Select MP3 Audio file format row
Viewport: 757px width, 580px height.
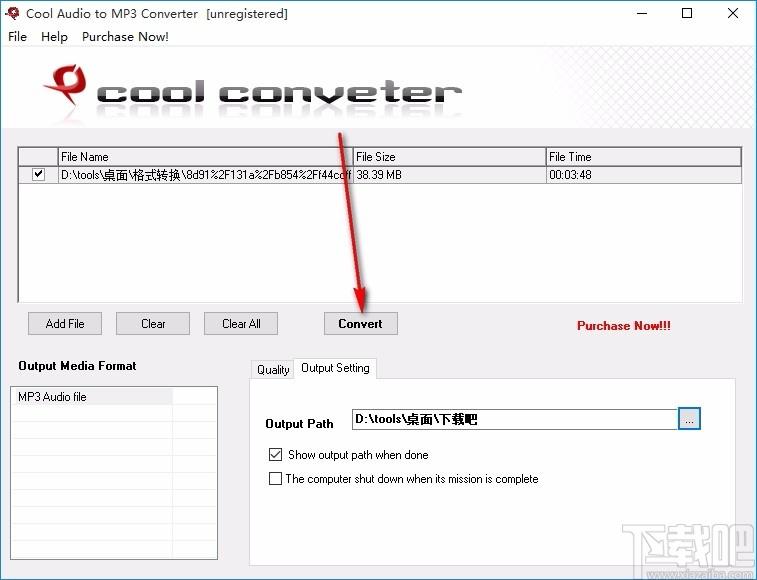(x=92, y=396)
